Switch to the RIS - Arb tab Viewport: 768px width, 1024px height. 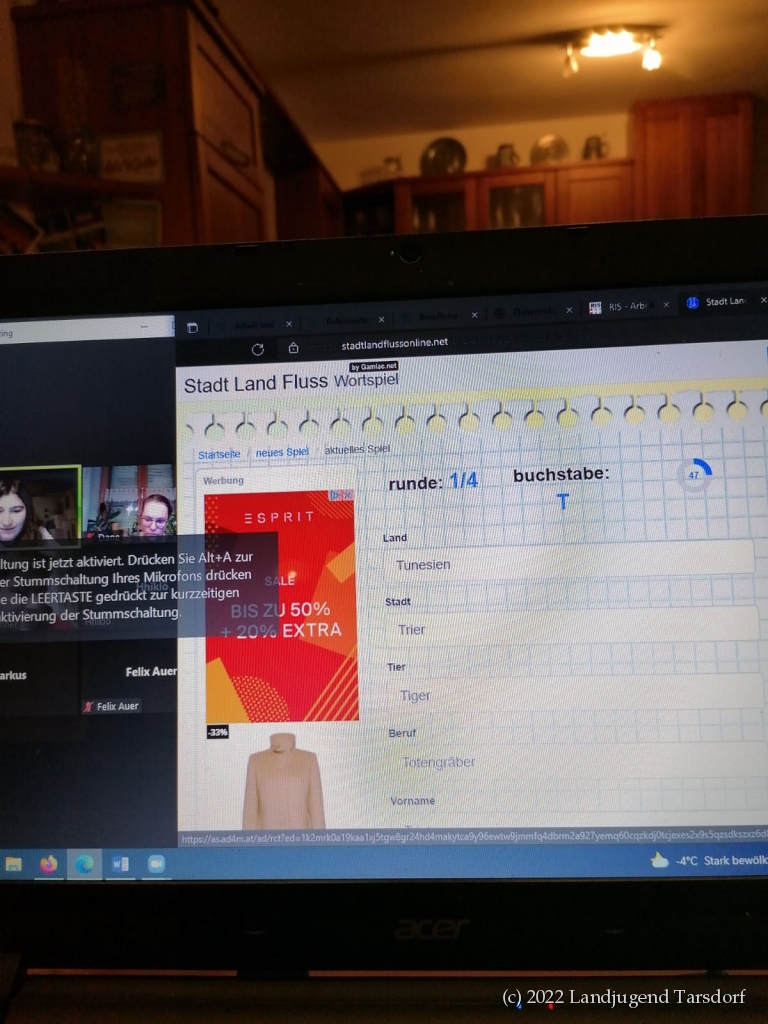[629, 306]
